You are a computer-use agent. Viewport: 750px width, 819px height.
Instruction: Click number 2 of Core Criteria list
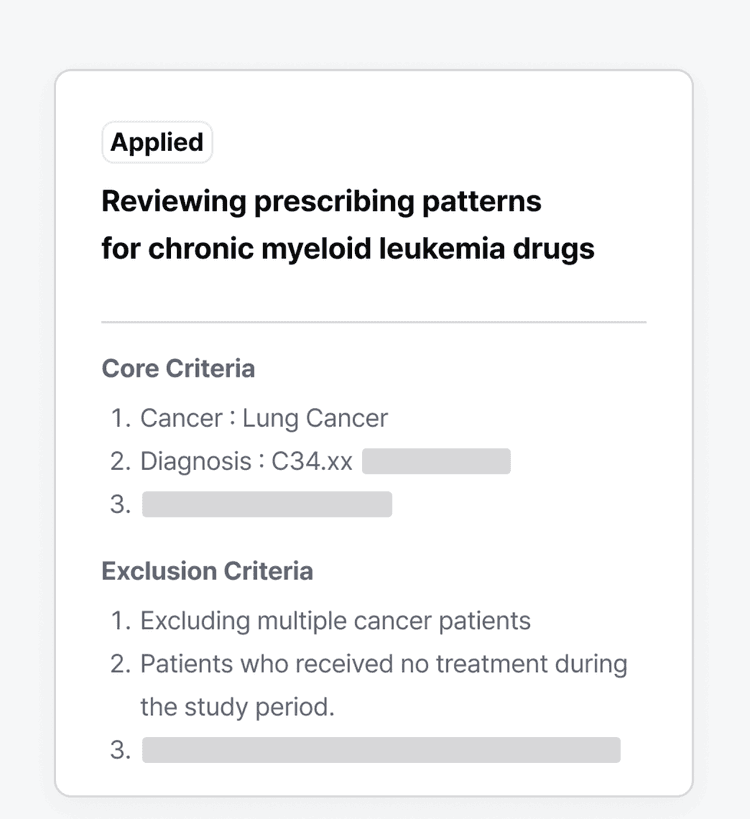coord(121,461)
